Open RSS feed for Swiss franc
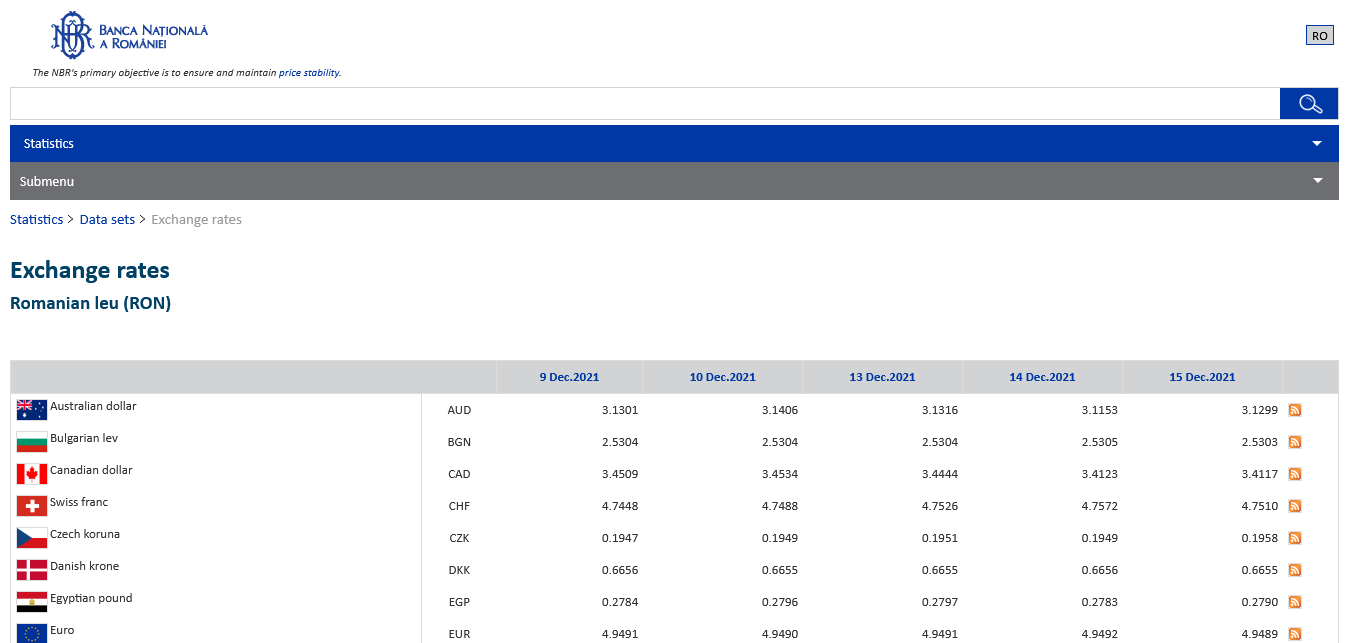 (1295, 506)
